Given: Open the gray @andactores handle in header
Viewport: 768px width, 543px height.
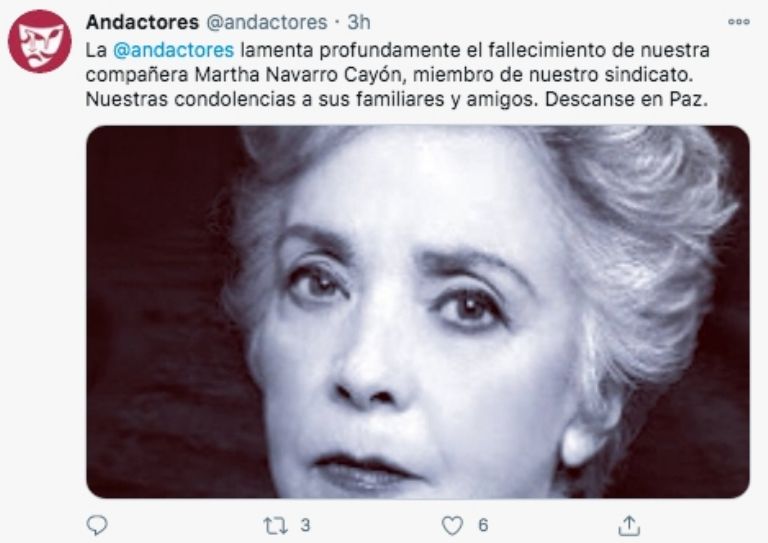Looking at the screenshot, I should point(266,22).
